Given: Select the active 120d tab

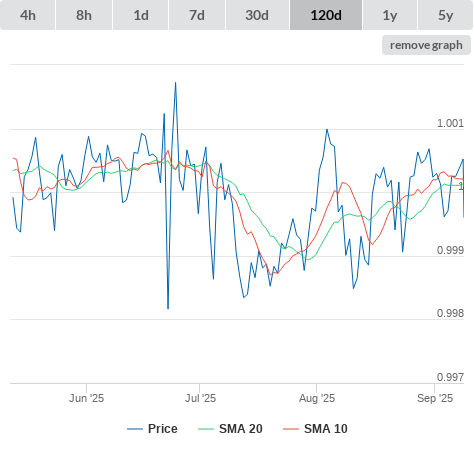Looking at the screenshot, I should click(x=326, y=15).
